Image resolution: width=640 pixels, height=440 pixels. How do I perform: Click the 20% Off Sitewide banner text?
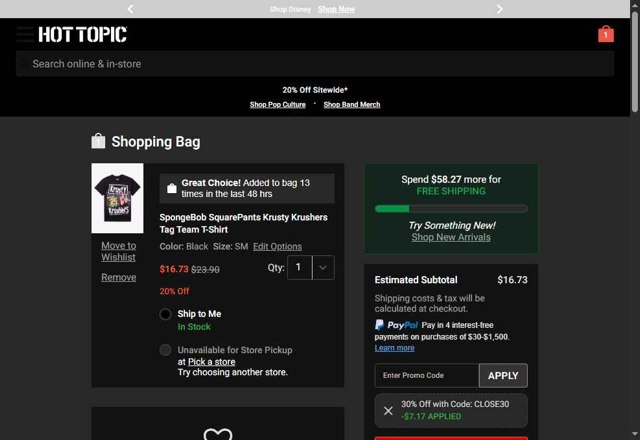point(315,90)
